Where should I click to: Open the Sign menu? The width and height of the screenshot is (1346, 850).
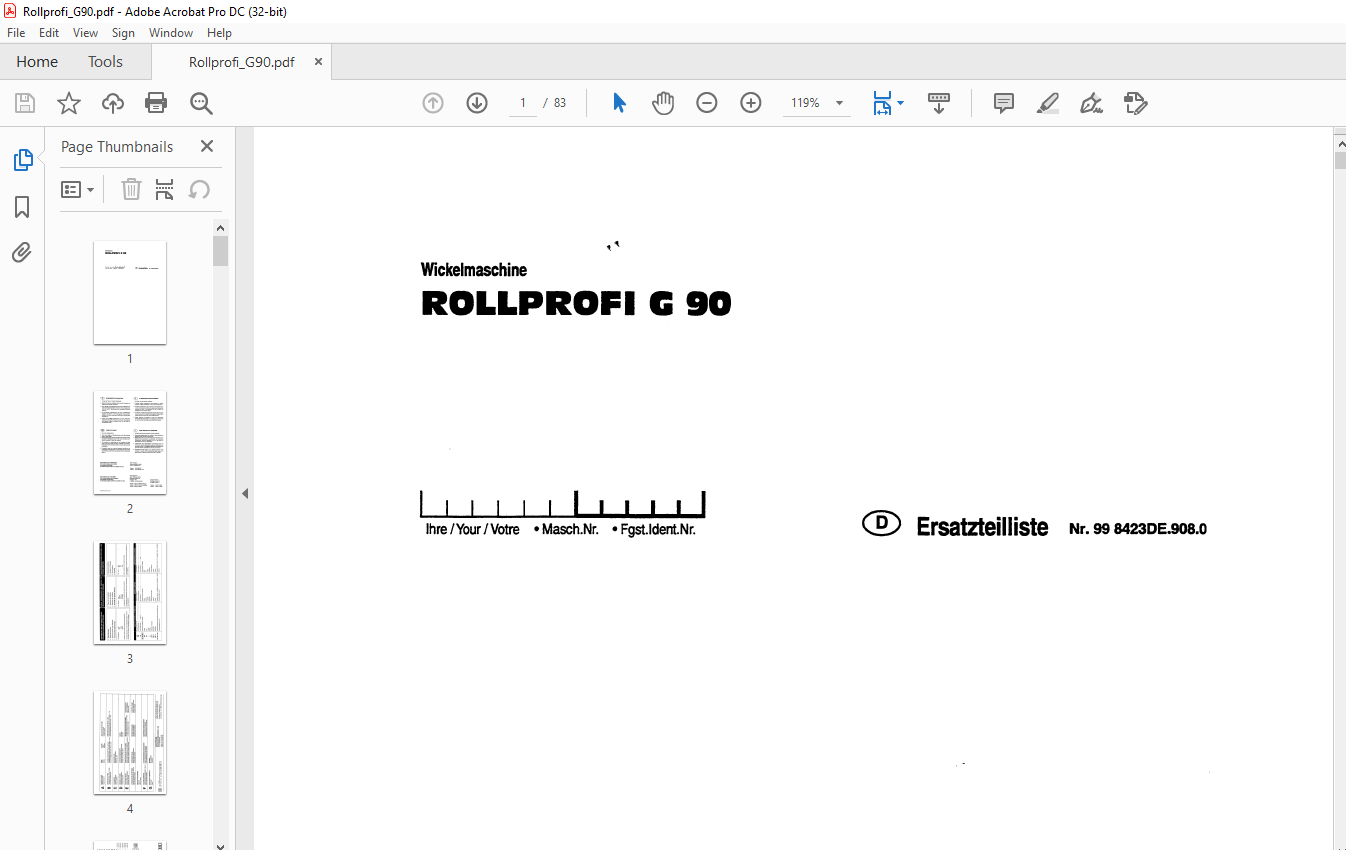(123, 33)
